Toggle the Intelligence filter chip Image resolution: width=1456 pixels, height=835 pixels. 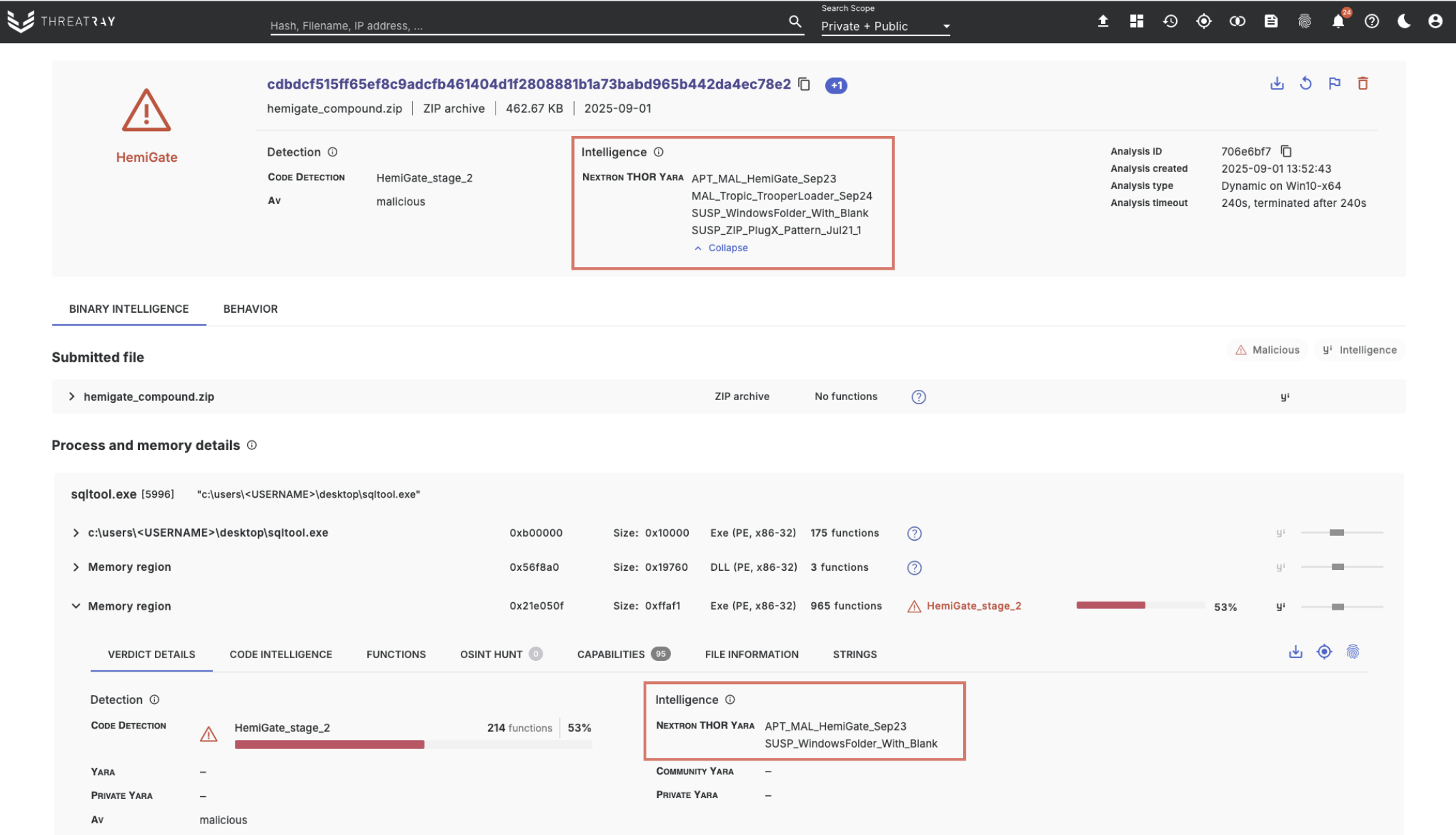click(x=1360, y=350)
